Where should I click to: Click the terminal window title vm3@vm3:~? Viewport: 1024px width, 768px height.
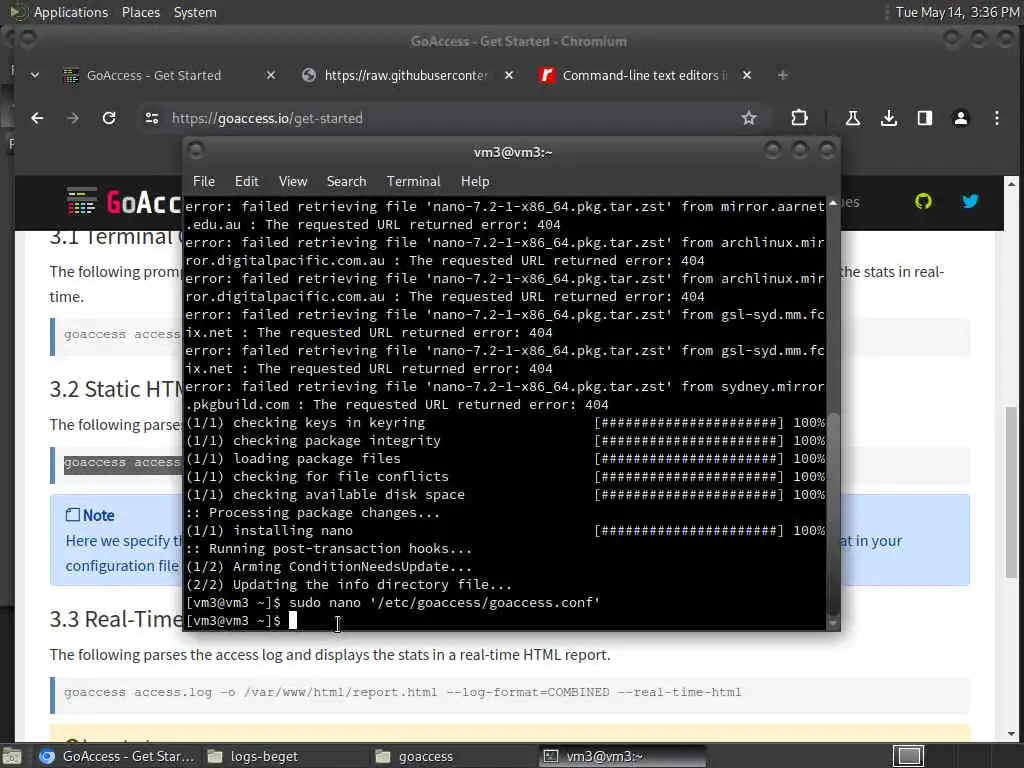coord(513,152)
